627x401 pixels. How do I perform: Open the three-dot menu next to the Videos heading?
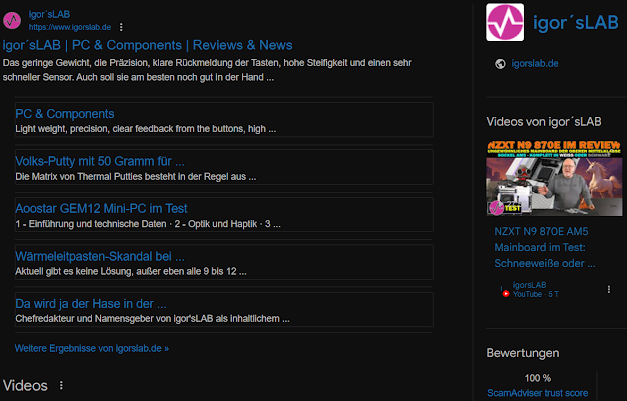[x=61, y=385]
